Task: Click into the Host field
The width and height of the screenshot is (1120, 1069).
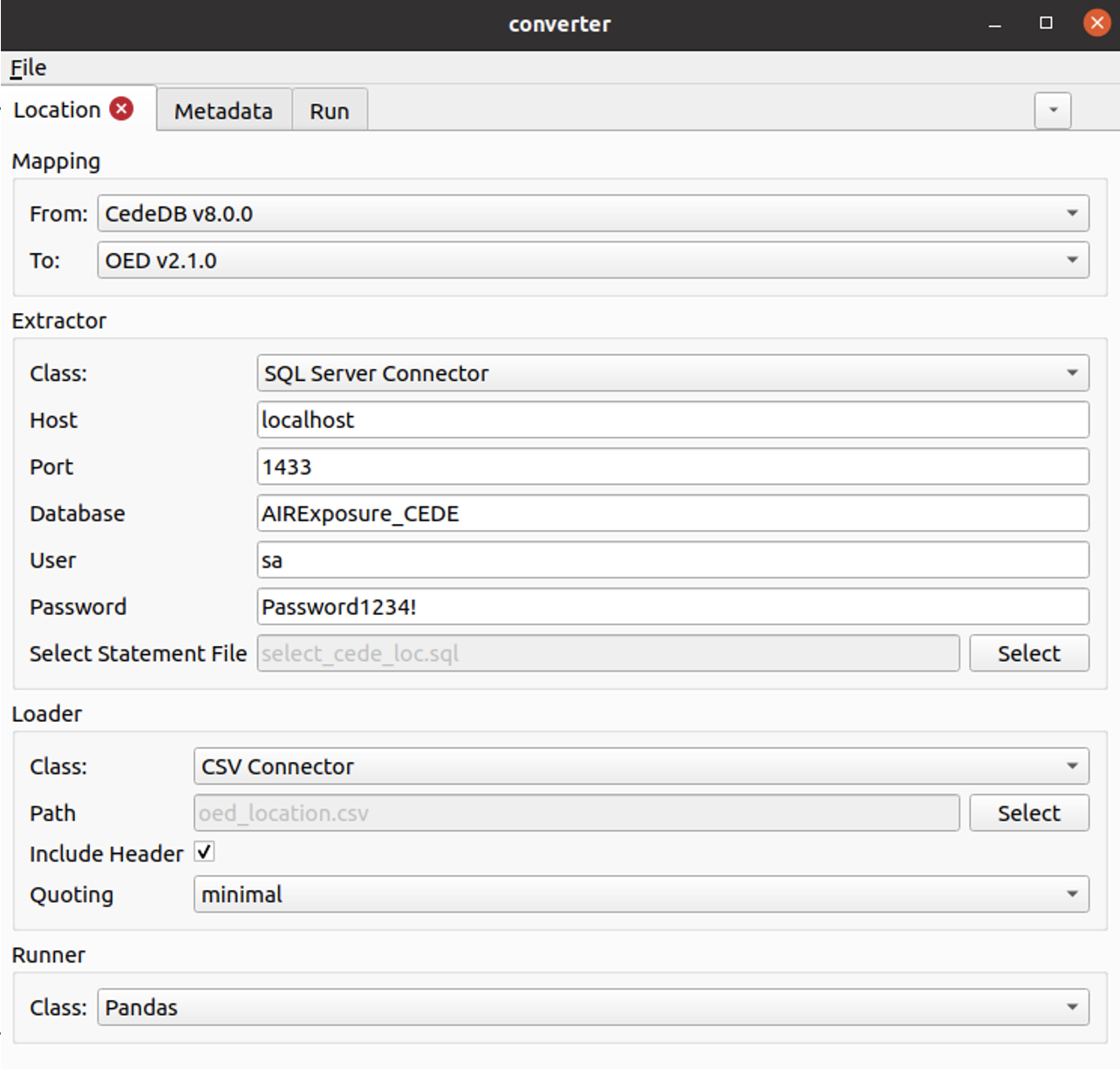Action: pos(673,420)
